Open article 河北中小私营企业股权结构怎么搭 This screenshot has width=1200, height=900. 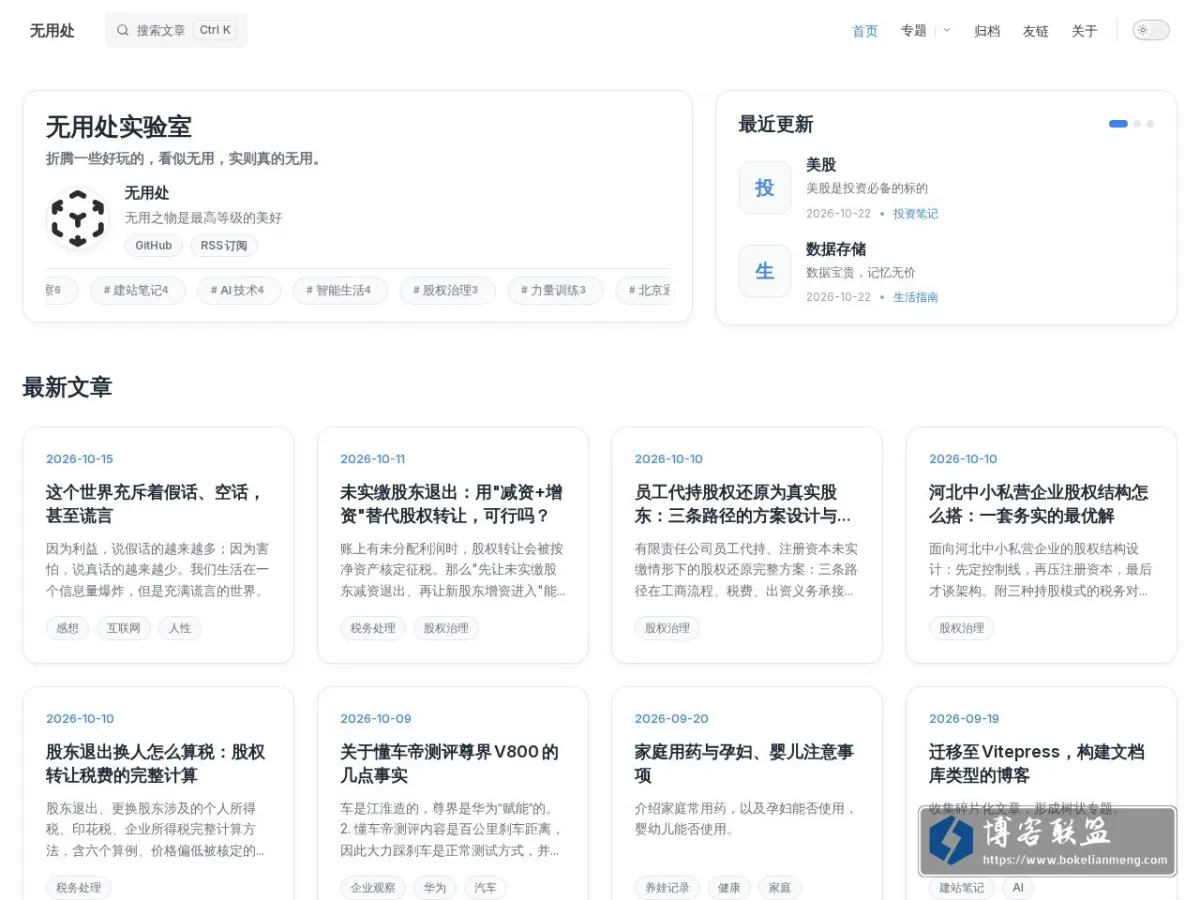pos(1039,504)
